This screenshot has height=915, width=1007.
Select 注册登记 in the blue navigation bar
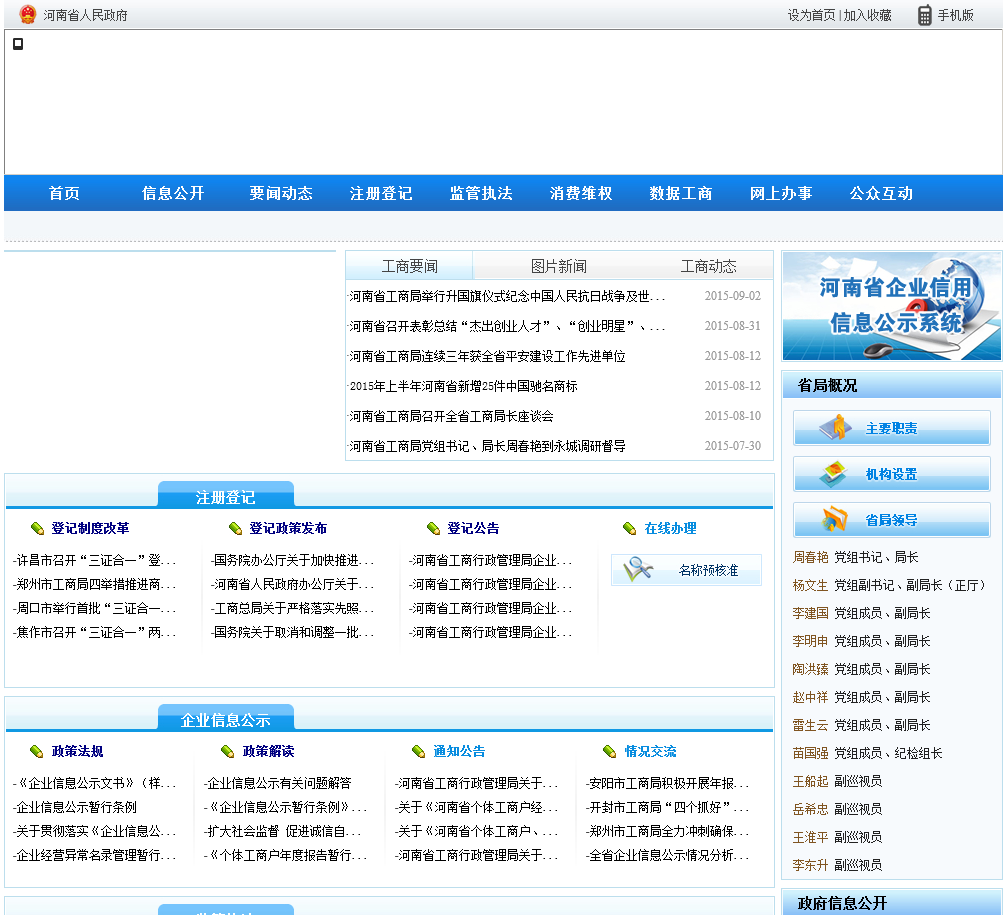[381, 193]
